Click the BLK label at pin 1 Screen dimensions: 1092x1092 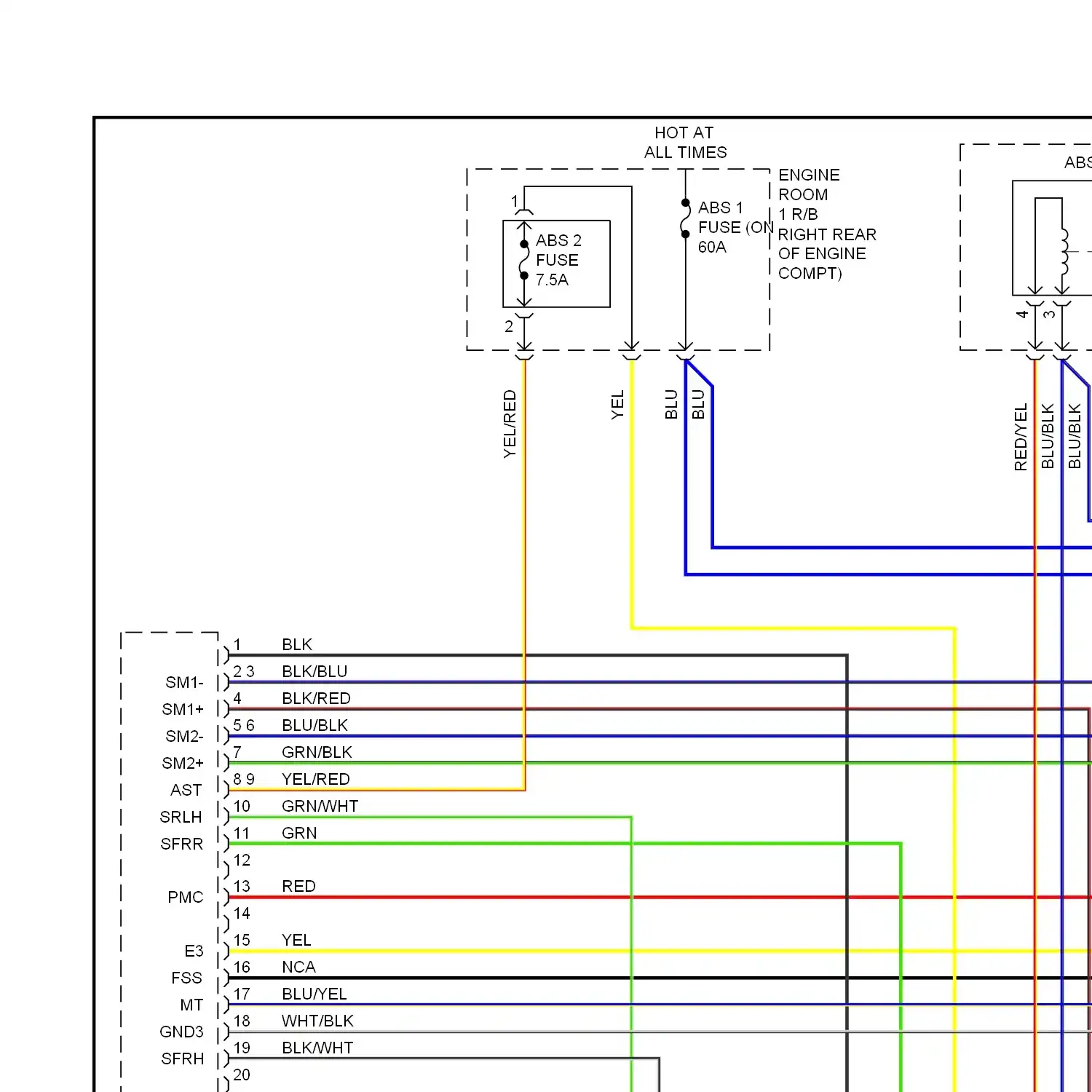click(297, 644)
